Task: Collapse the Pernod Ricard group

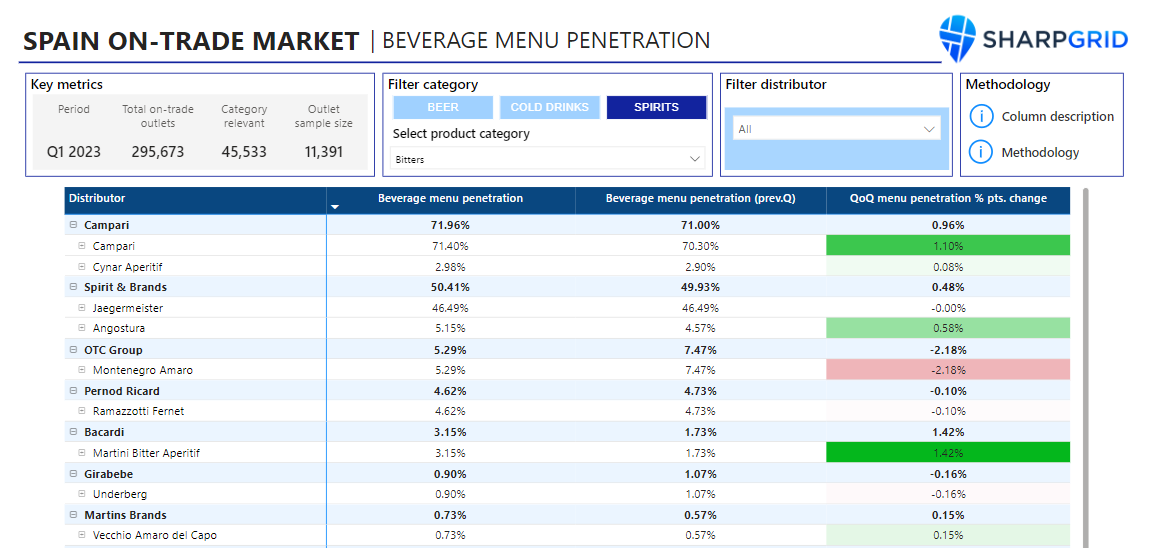Action: click(x=74, y=391)
